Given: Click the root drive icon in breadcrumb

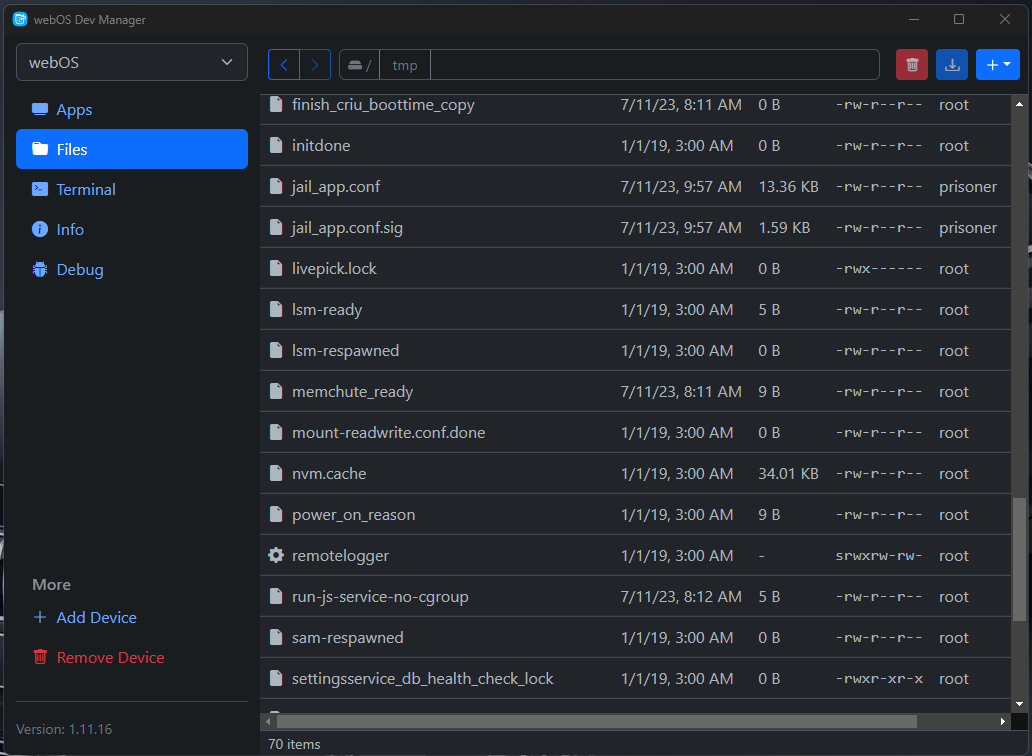Looking at the screenshot, I should click(x=356, y=65).
